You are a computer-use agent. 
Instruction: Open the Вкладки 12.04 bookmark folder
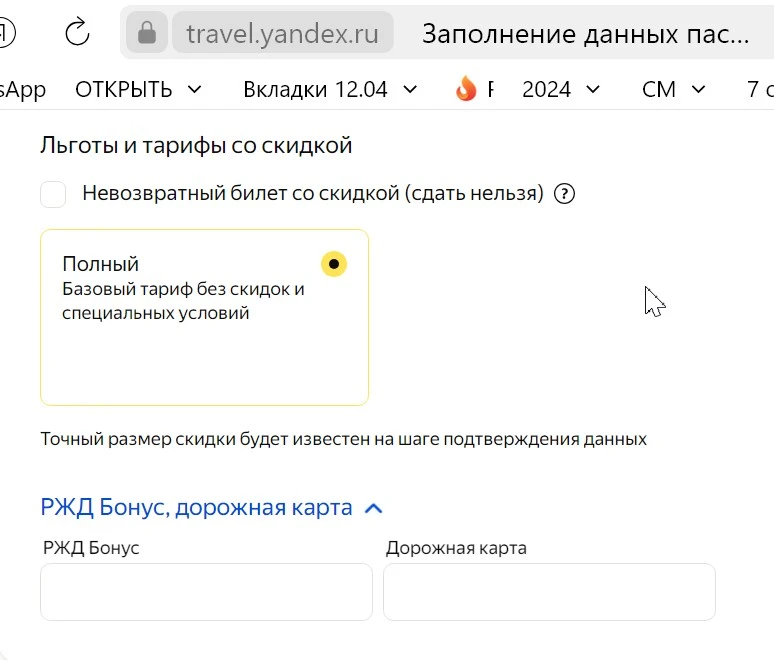click(x=330, y=89)
